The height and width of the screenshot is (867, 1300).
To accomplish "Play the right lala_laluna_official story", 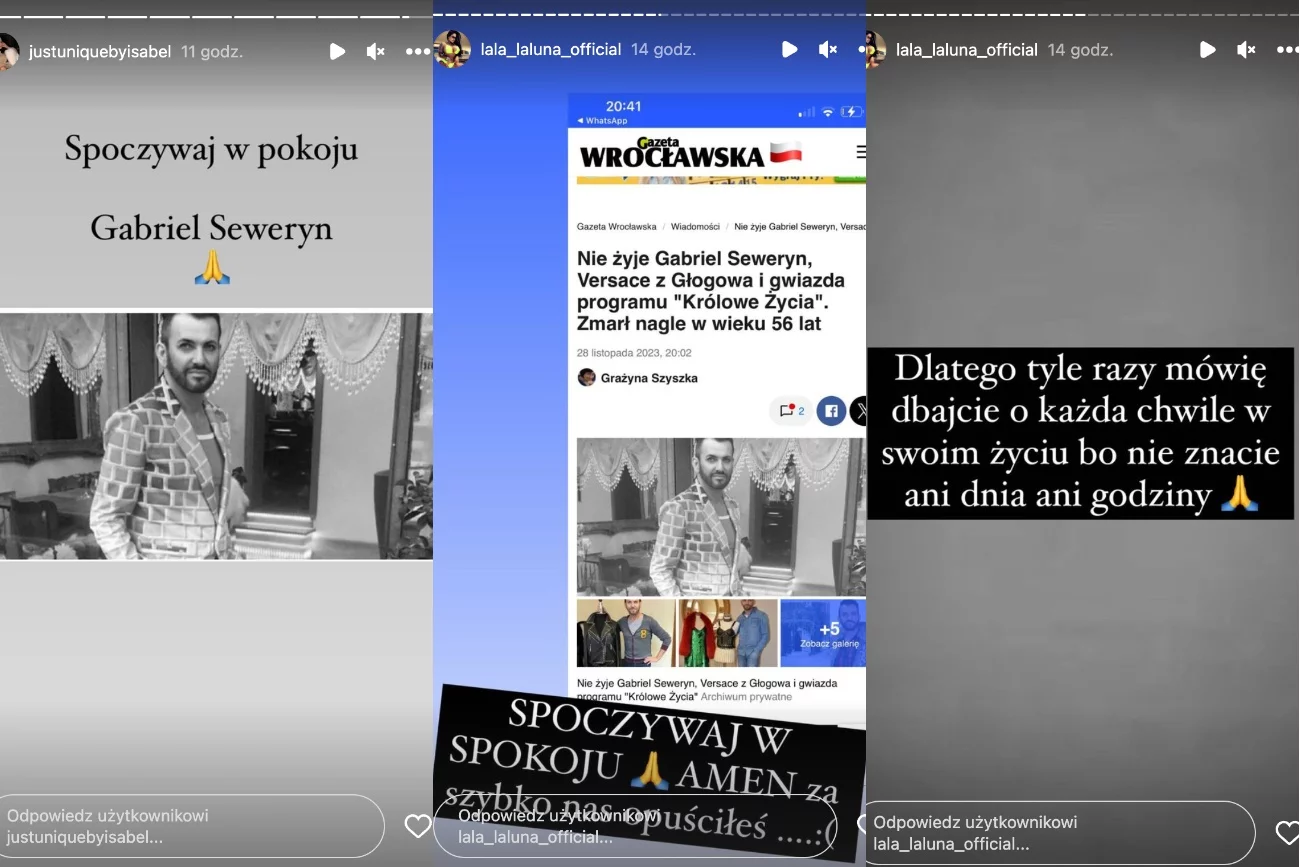I will click(1207, 49).
